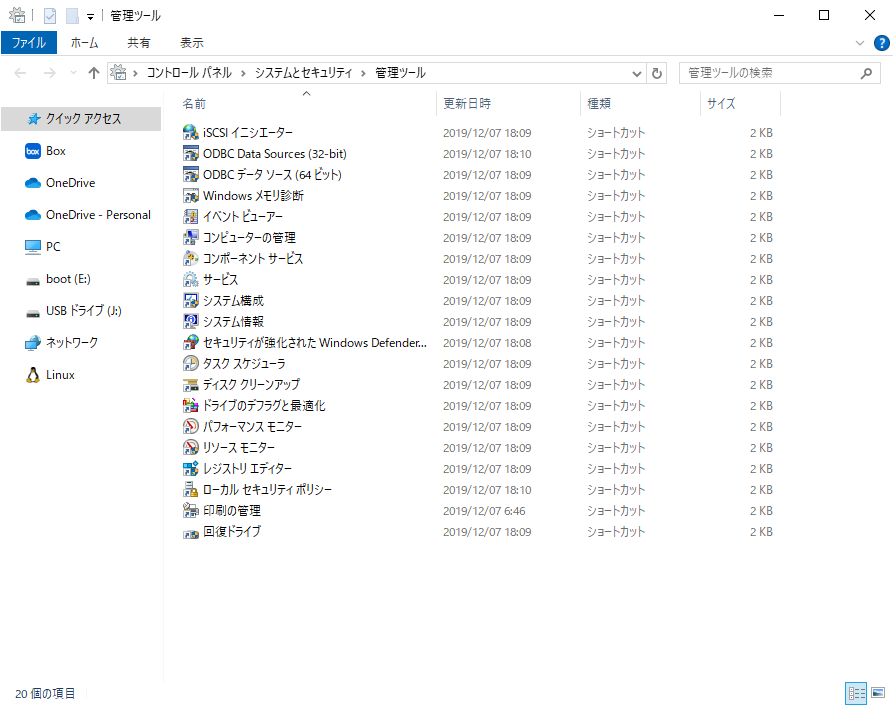This screenshot has width=894, height=706.
Task: Click the リソース モニター icon
Action: tap(190, 448)
